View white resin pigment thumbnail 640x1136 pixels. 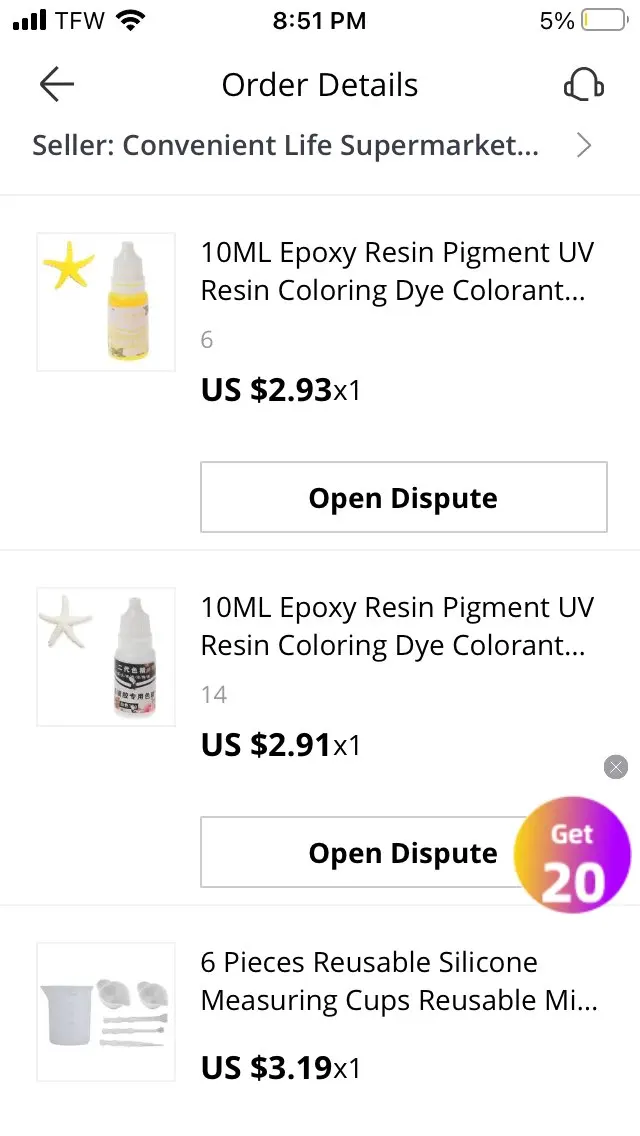pos(106,656)
